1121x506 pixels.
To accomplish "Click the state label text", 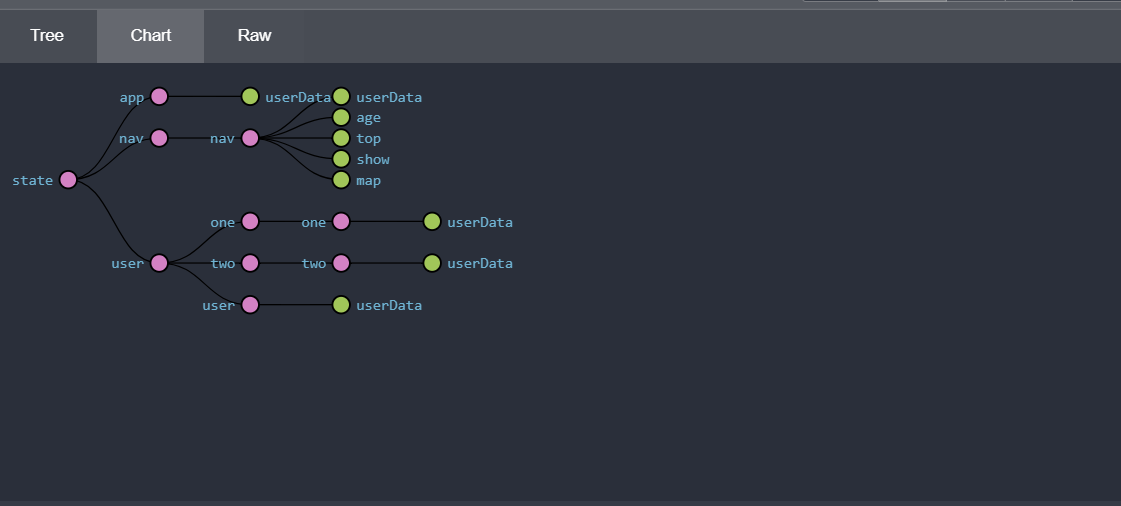I will click(x=32, y=180).
